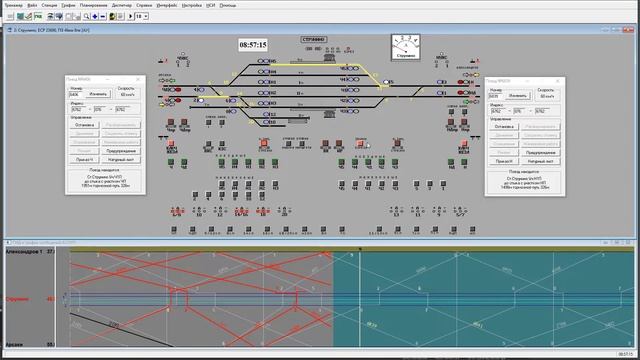Open the simulation speed combo box
640x360 pixels.
click(142, 16)
